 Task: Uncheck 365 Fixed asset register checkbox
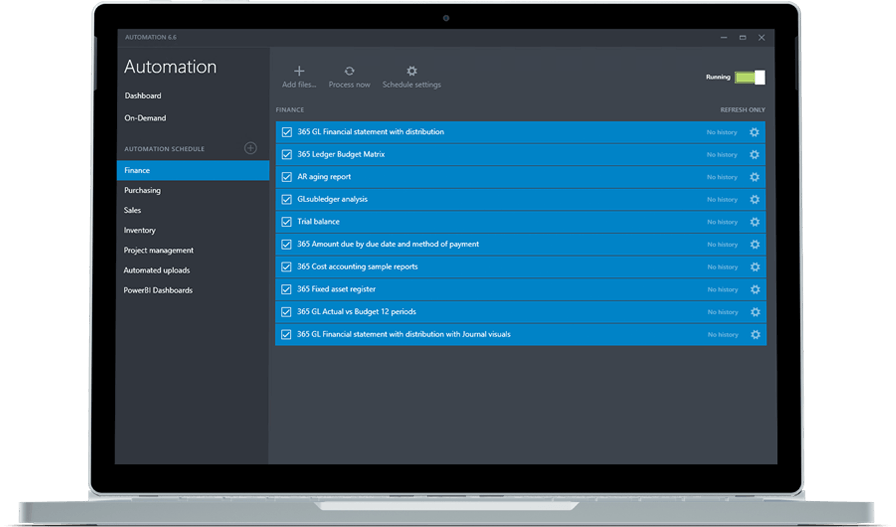286,289
